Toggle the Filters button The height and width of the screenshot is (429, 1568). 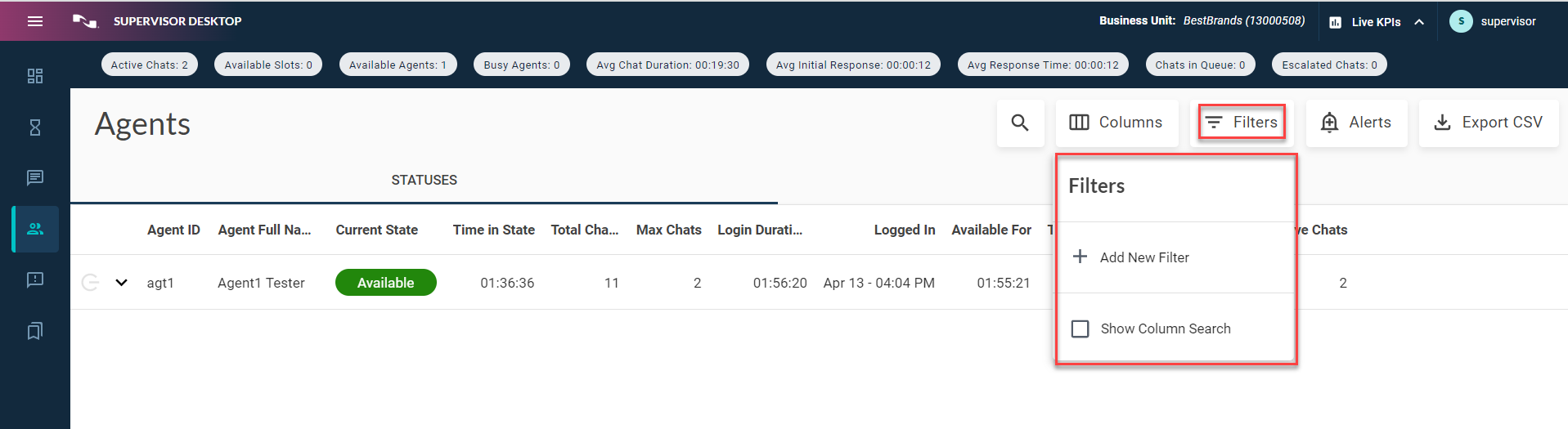(1242, 123)
